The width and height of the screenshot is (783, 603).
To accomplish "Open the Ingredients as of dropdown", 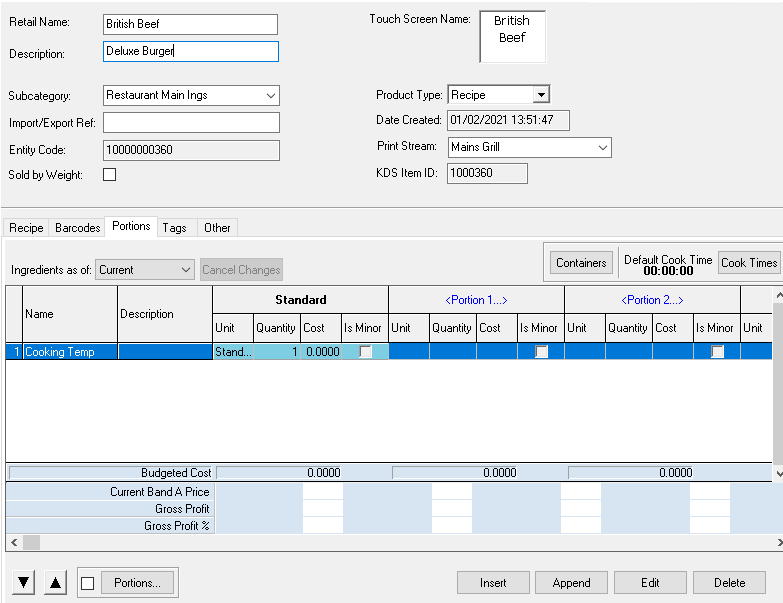I will [x=186, y=270].
